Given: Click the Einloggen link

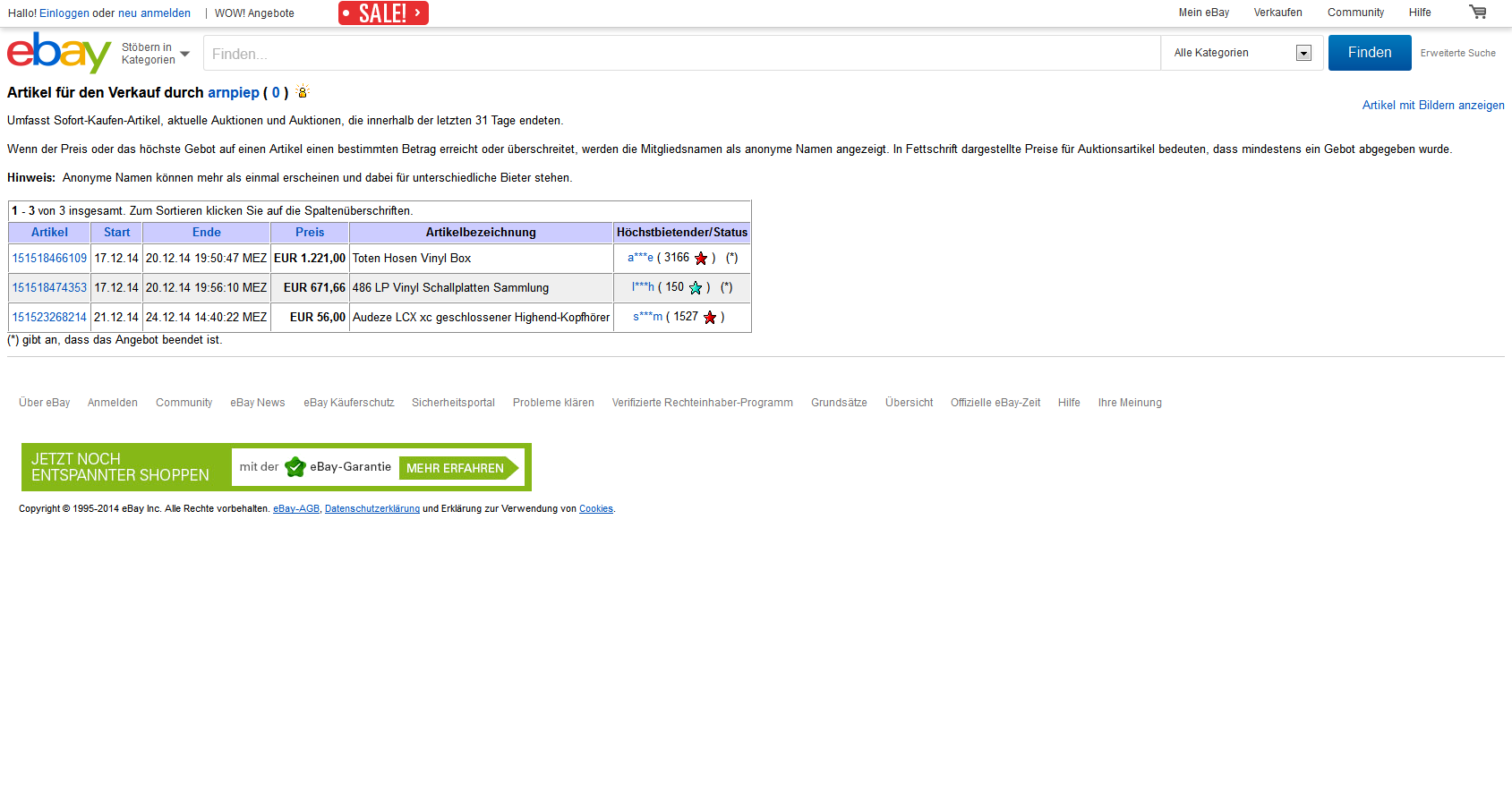Looking at the screenshot, I should [x=64, y=13].
